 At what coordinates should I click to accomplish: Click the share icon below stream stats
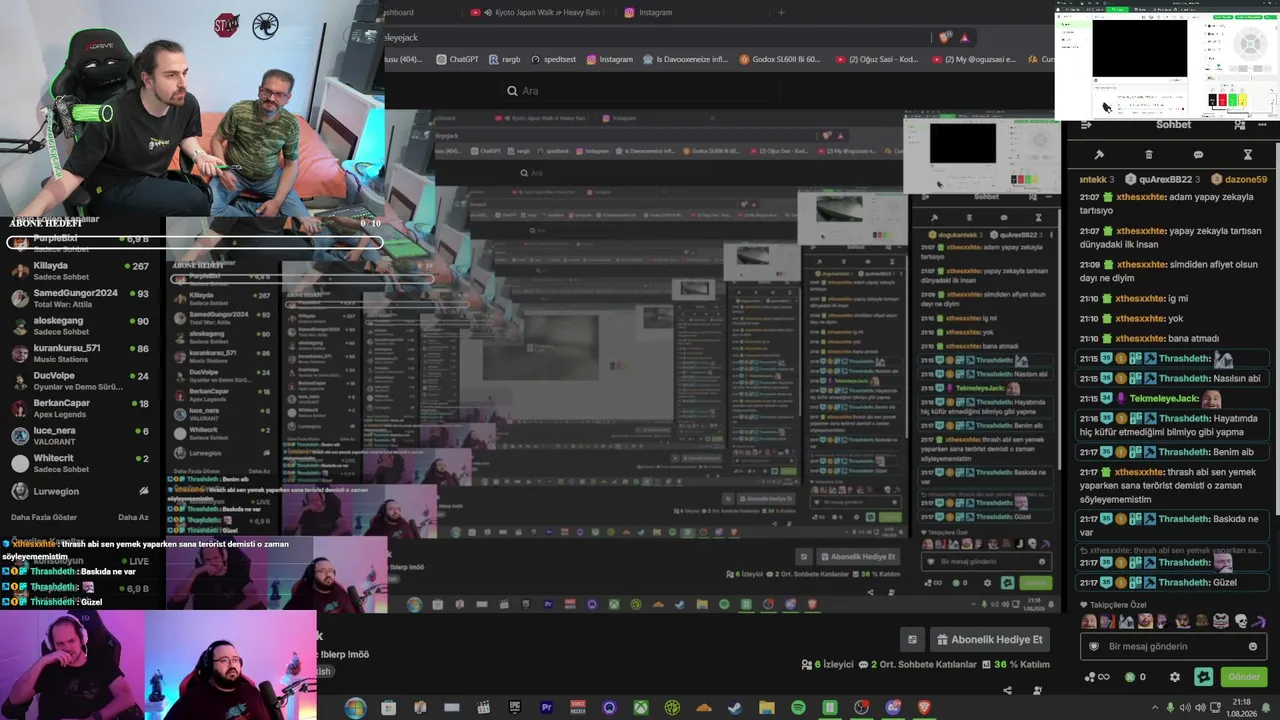pyautogui.click(x=1007, y=689)
